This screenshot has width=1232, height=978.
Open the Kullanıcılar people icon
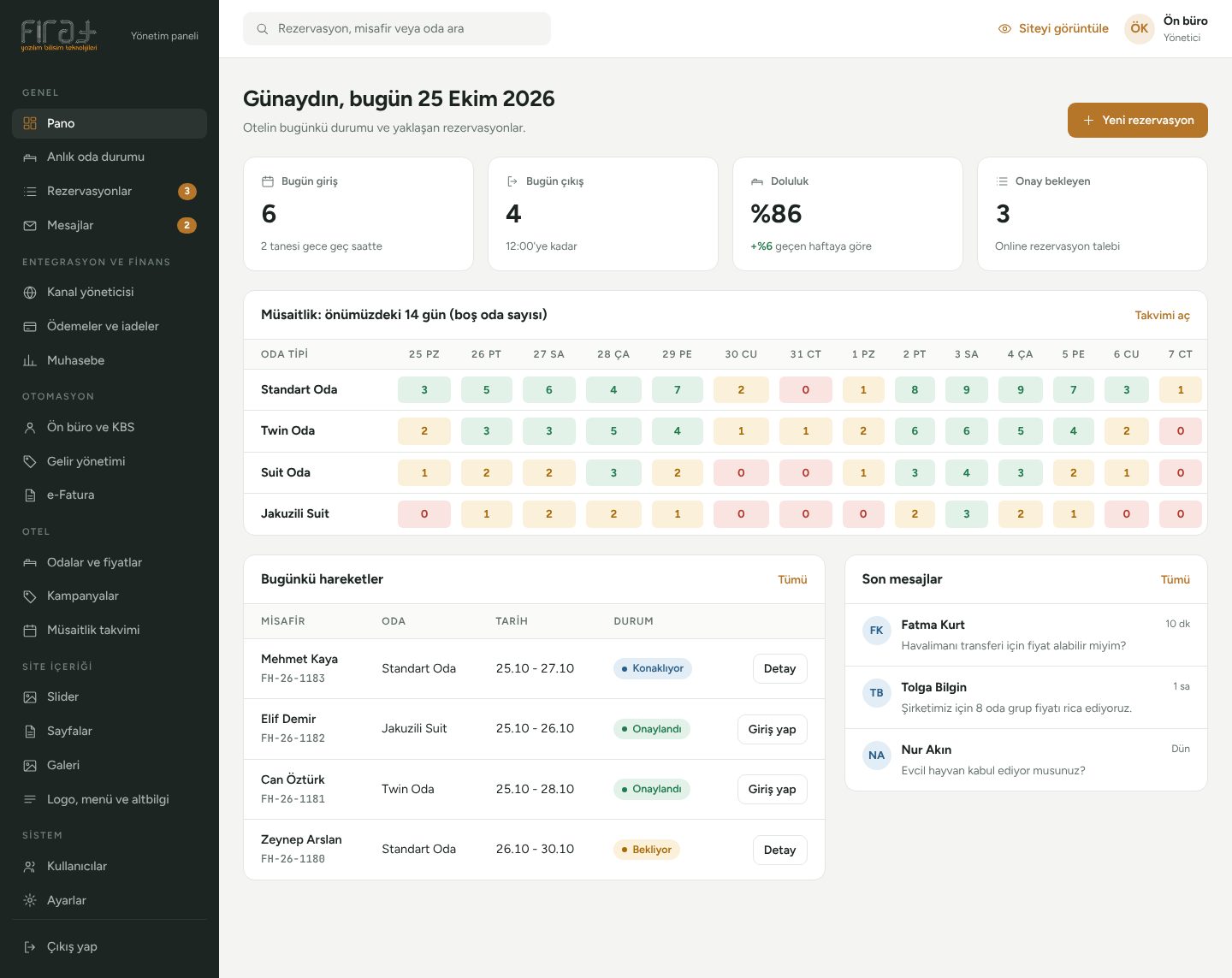click(30, 867)
